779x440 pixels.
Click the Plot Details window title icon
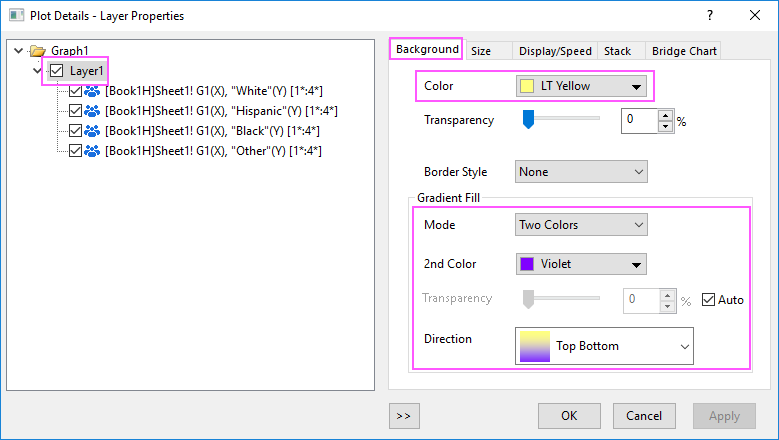(16, 15)
